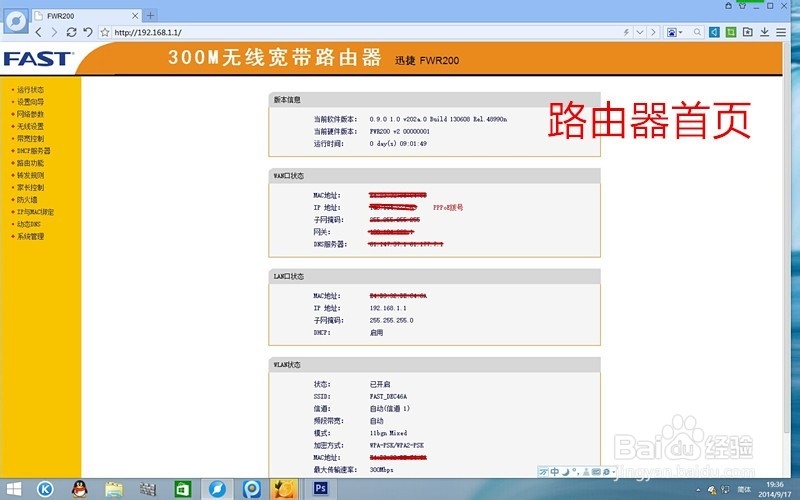
Task: Click the 11bgn Mixed mode value
Action: coord(388,433)
